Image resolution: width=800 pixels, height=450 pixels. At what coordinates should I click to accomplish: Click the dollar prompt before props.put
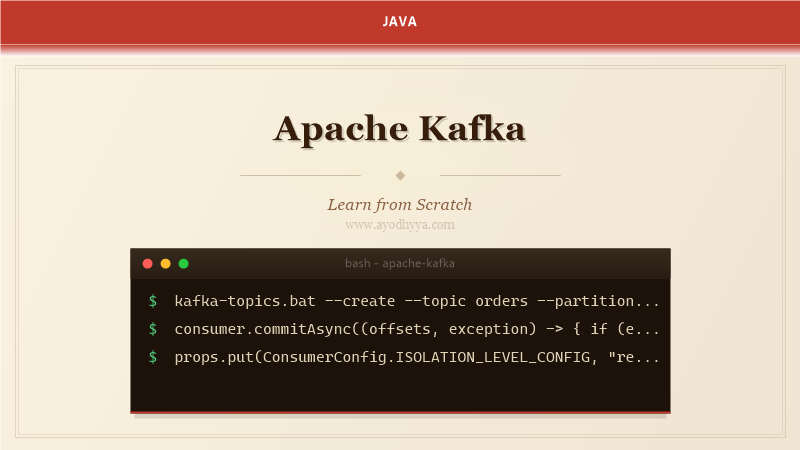153,357
